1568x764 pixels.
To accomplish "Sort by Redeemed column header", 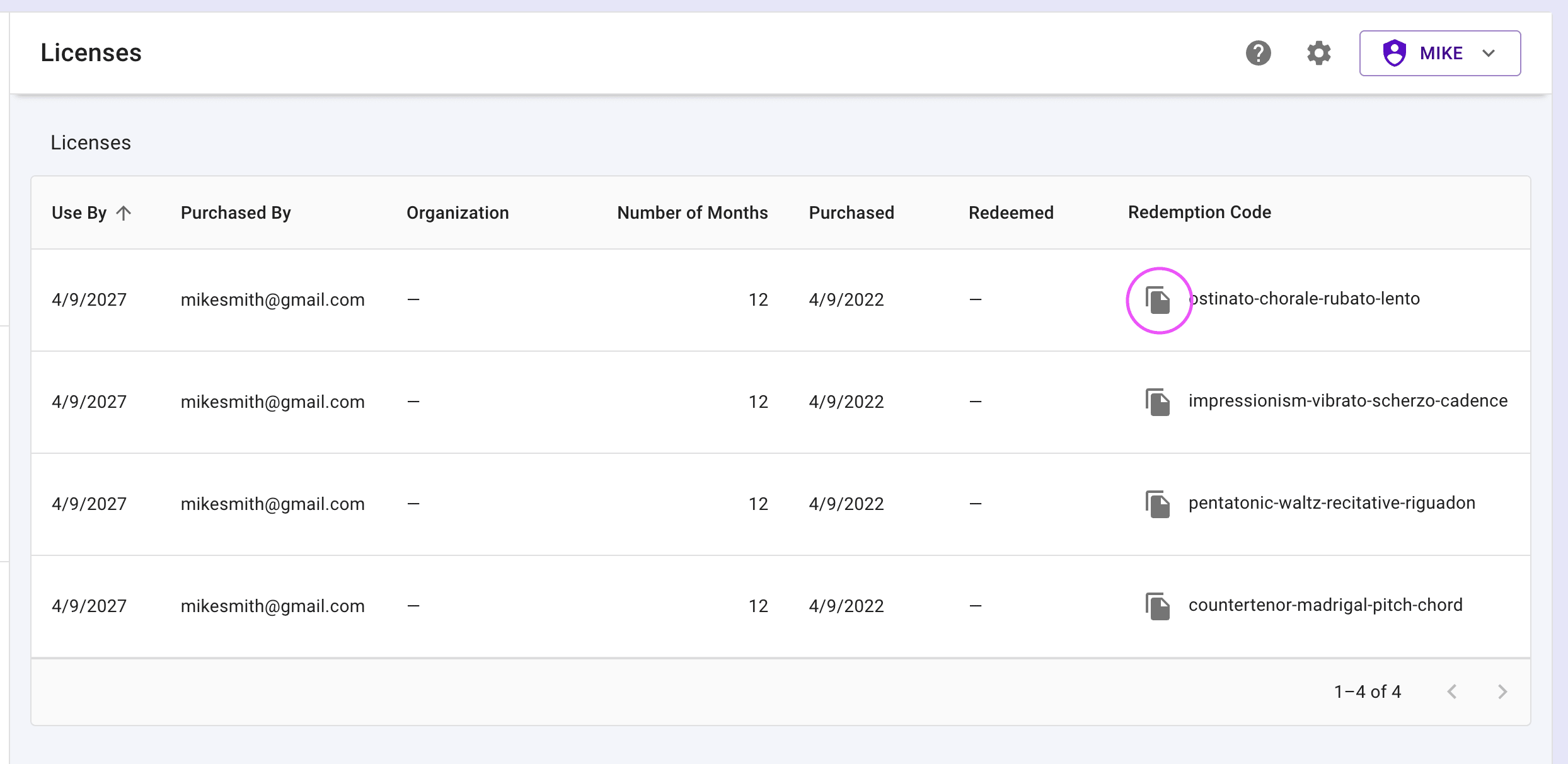I will coord(1011,213).
